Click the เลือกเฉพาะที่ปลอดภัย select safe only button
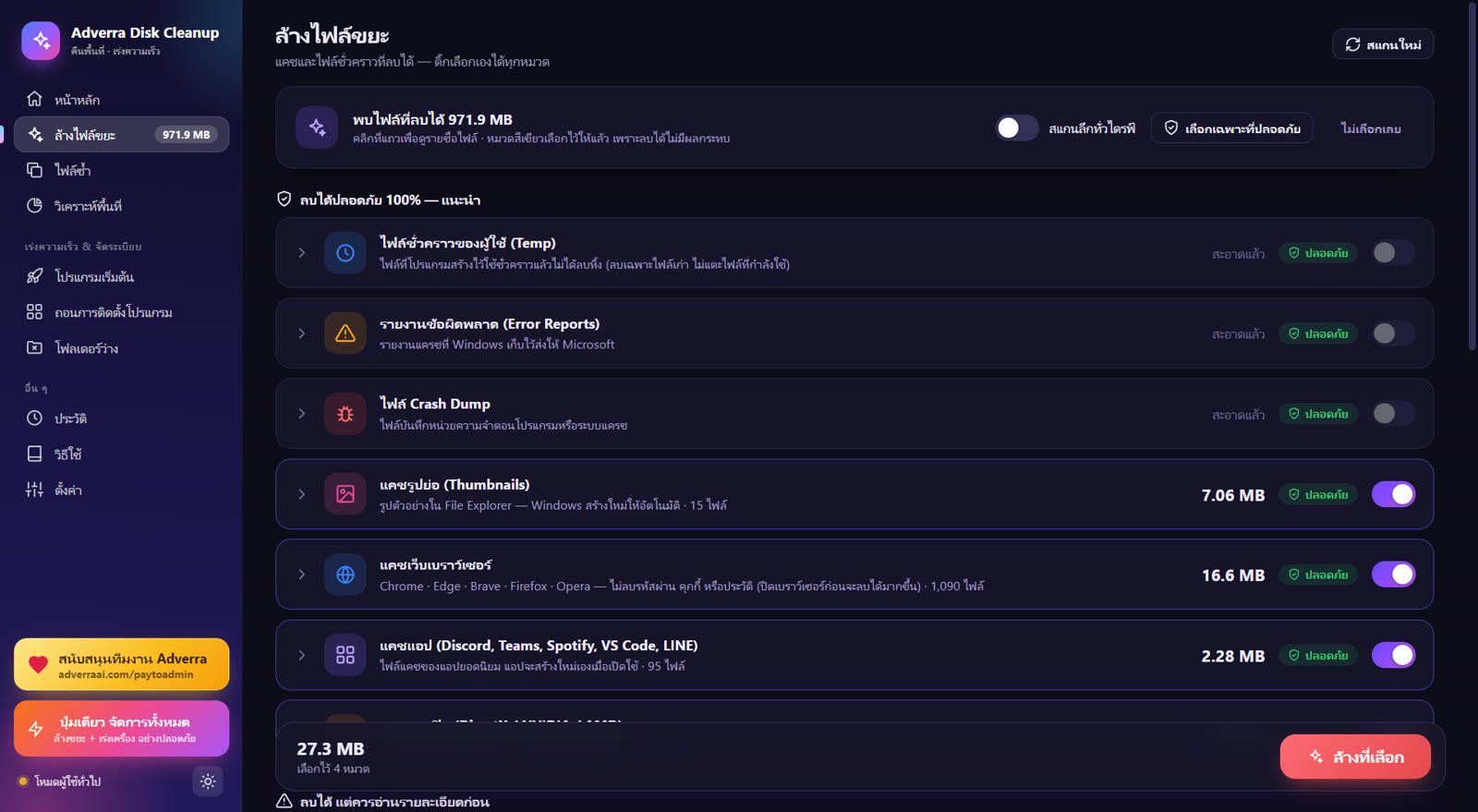 pos(1231,128)
